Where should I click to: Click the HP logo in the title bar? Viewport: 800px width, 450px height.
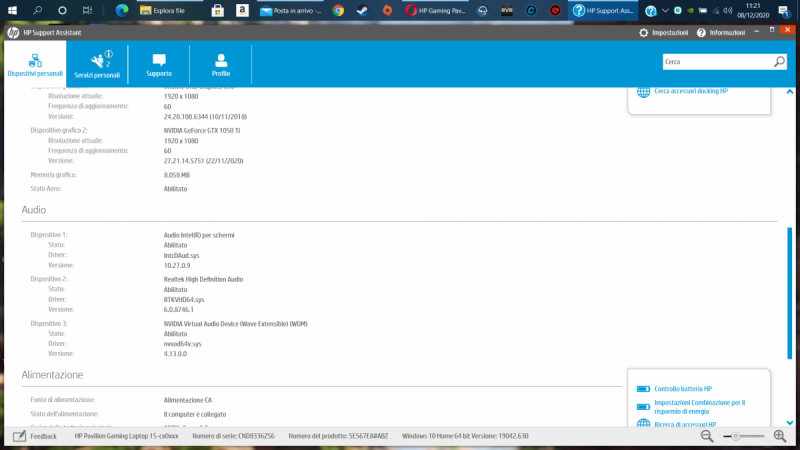(x=13, y=33)
